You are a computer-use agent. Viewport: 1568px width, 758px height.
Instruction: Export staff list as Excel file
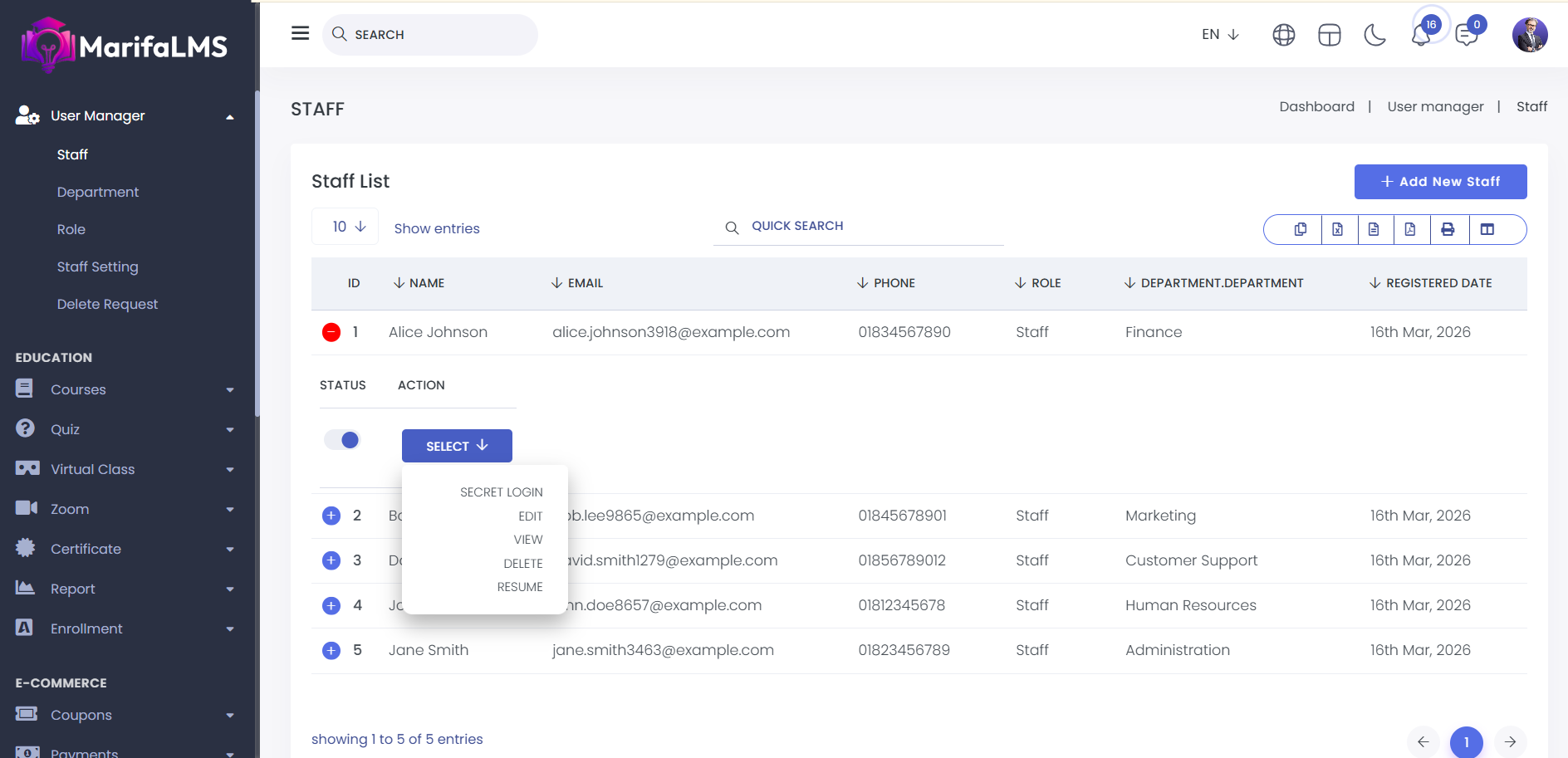tap(1337, 230)
